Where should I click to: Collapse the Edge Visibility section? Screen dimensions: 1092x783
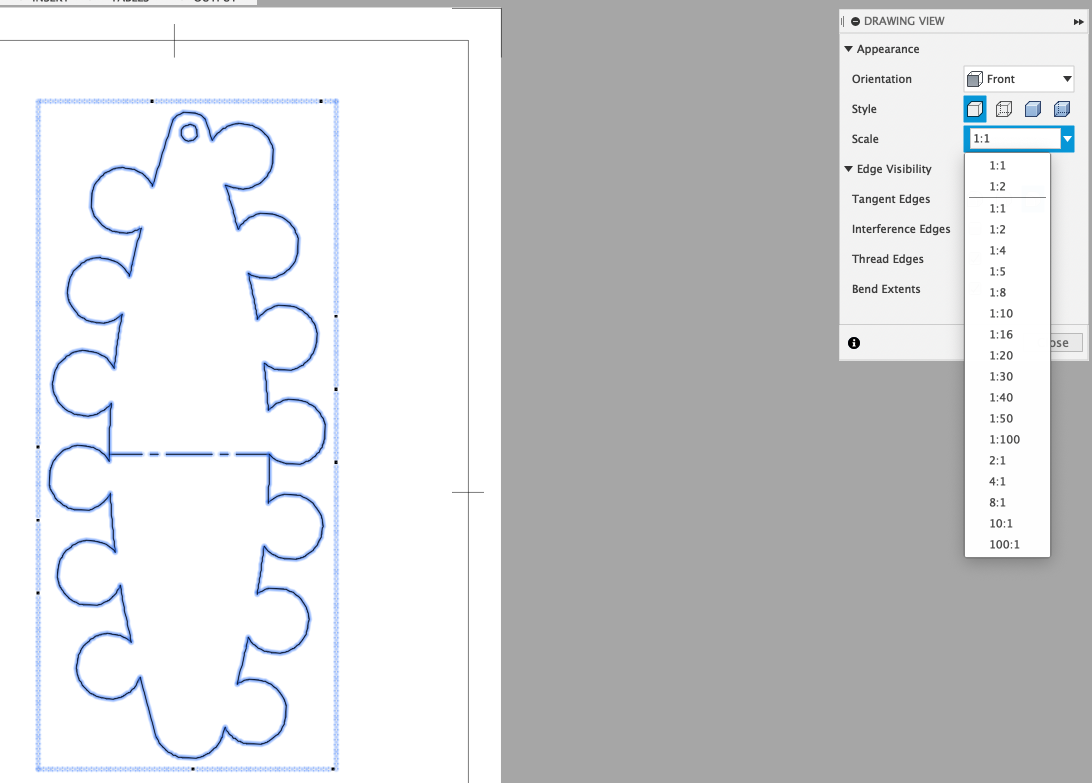[848, 169]
